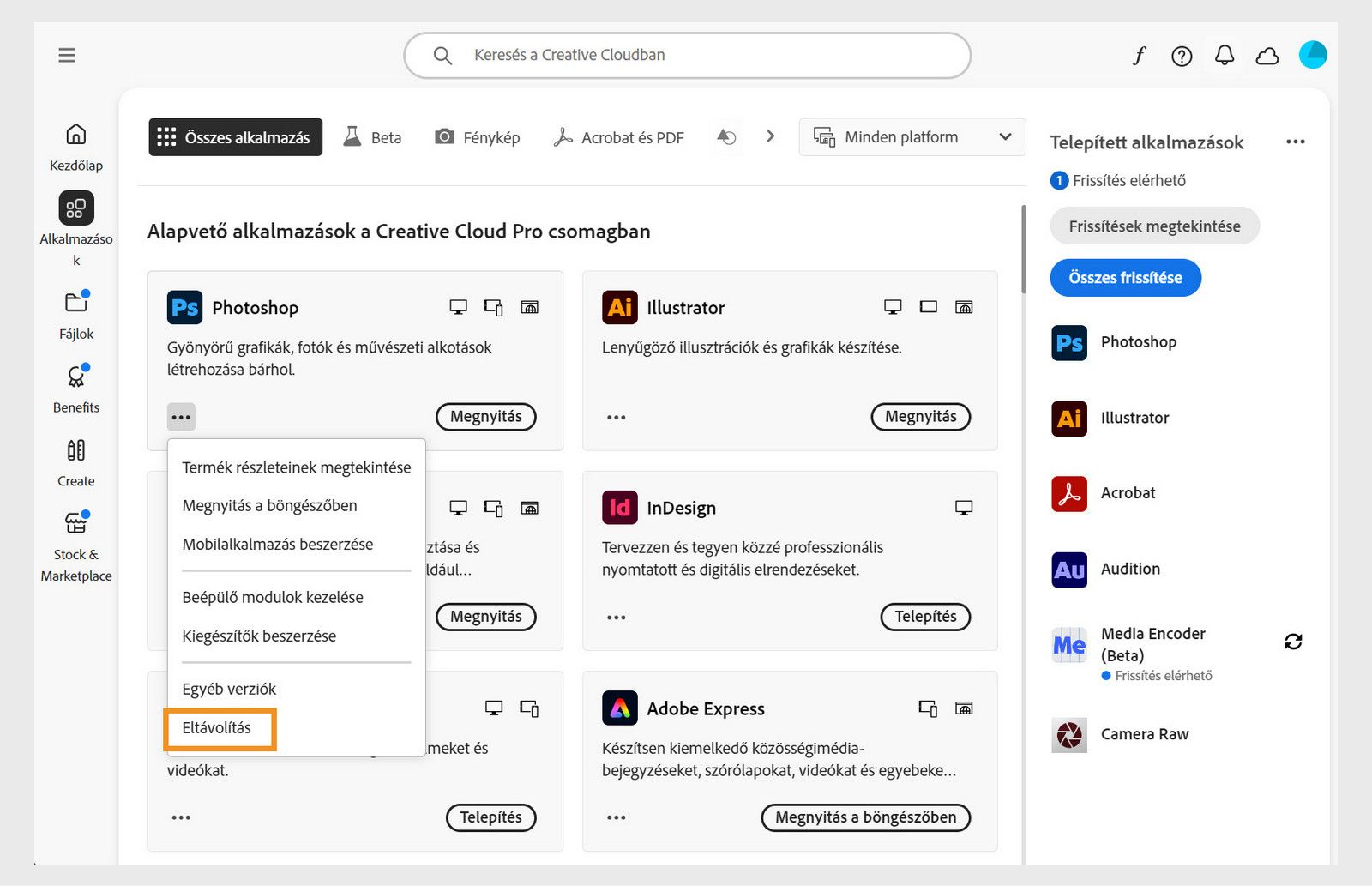Install InDesign with its Telepítés button
The height and width of the screenshot is (886, 1372).
925,617
